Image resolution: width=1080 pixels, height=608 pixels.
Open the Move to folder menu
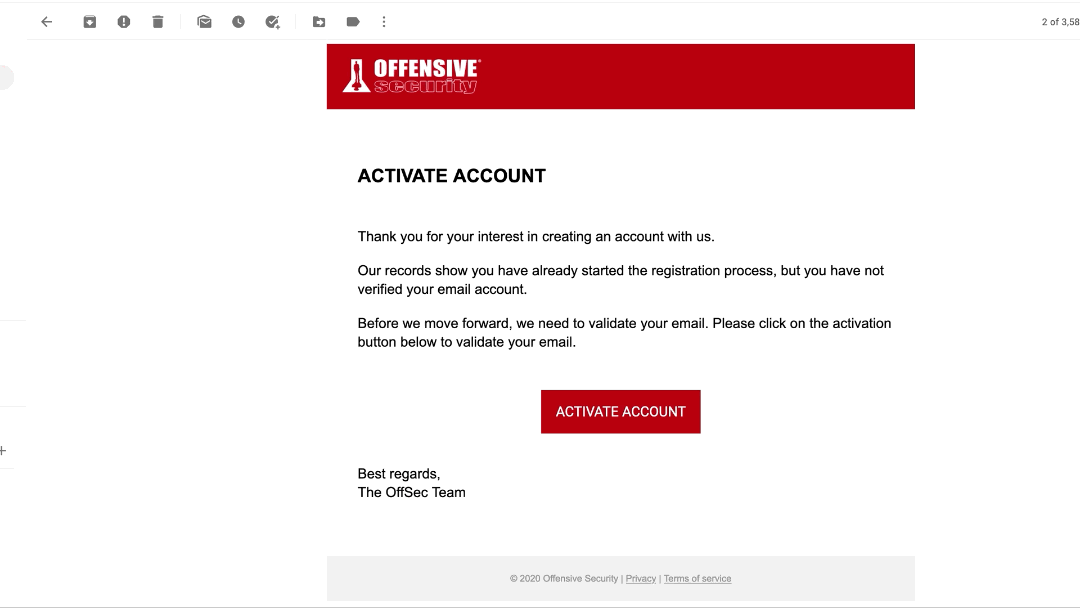pyautogui.click(x=319, y=22)
